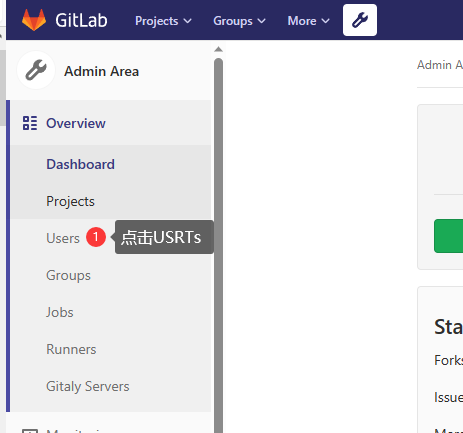
Task: Expand the Projects dropdown in navbar
Action: [163, 21]
